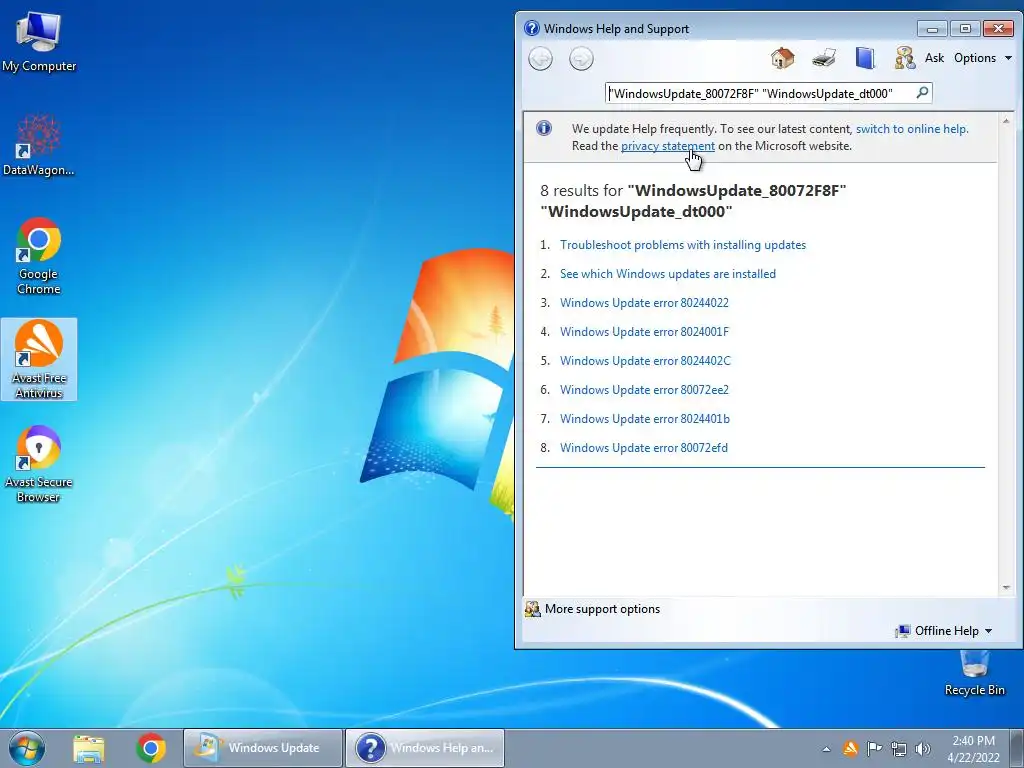Click the scrollbar down arrow in Help
The height and width of the screenshot is (768, 1024).
(1006, 588)
